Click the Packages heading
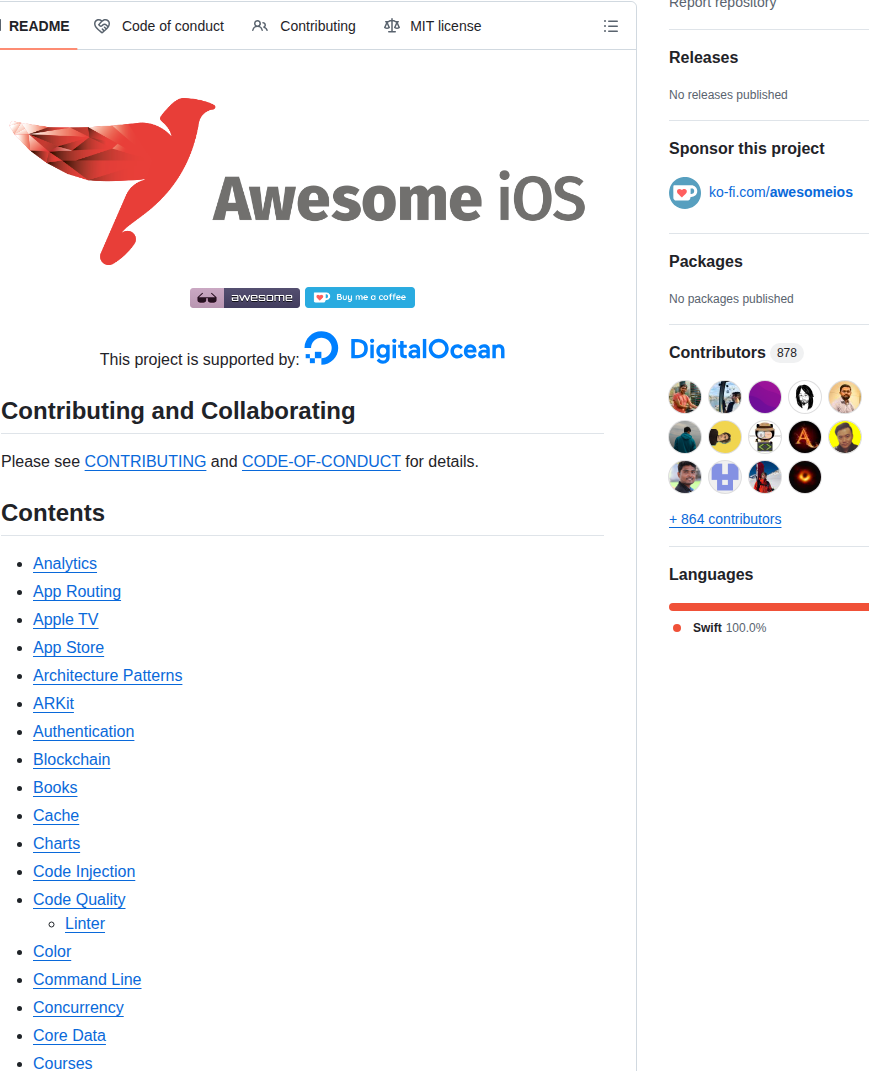This screenshot has width=869, height=1071. click(x=706, y=262)
